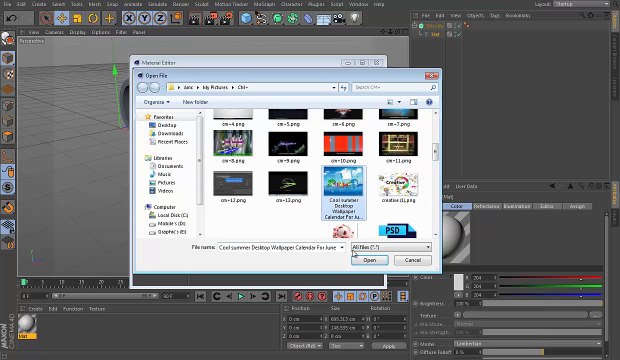Open the Organize dropdown in dialog

tap(157, 102)
